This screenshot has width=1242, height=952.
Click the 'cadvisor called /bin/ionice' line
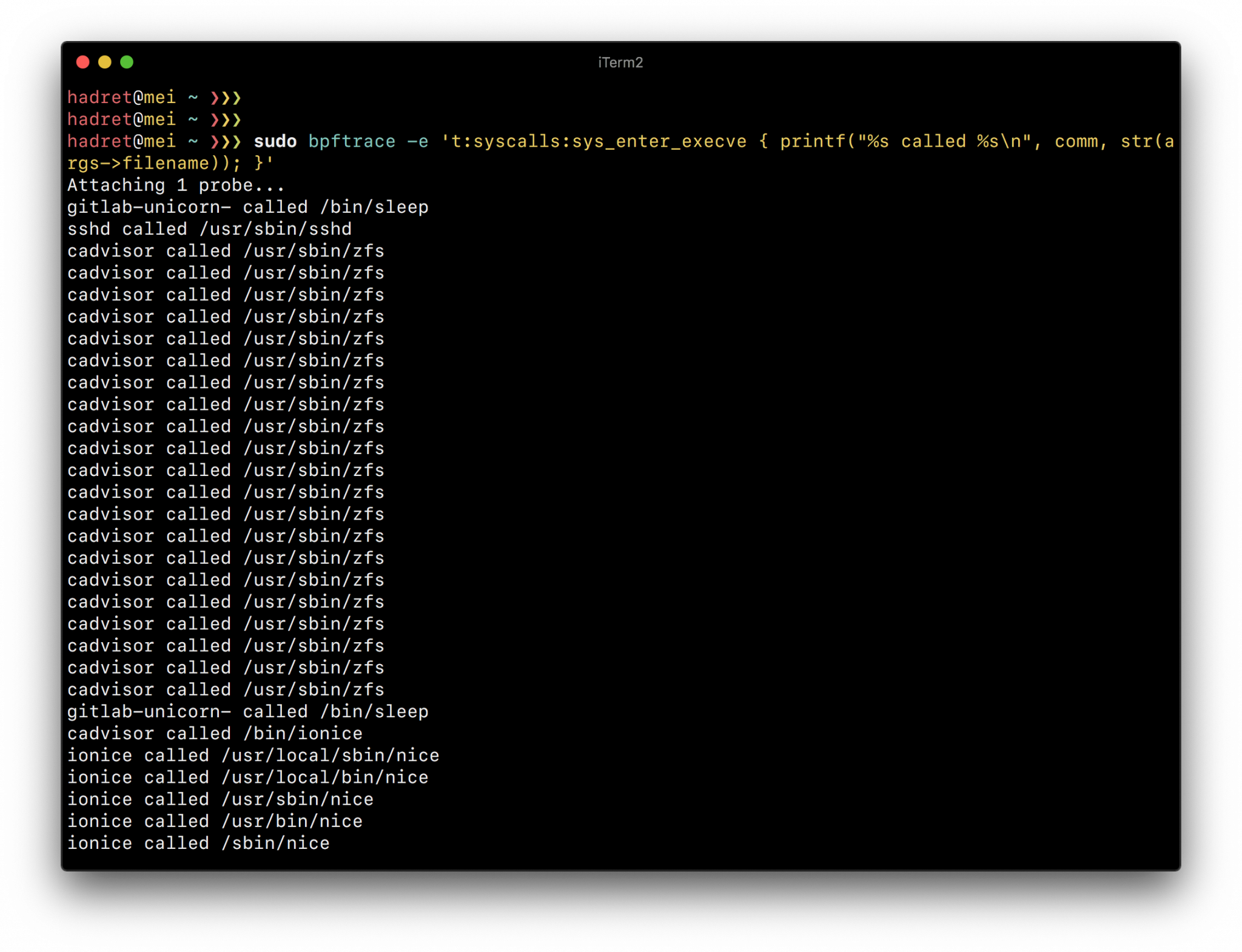[215, 733]
